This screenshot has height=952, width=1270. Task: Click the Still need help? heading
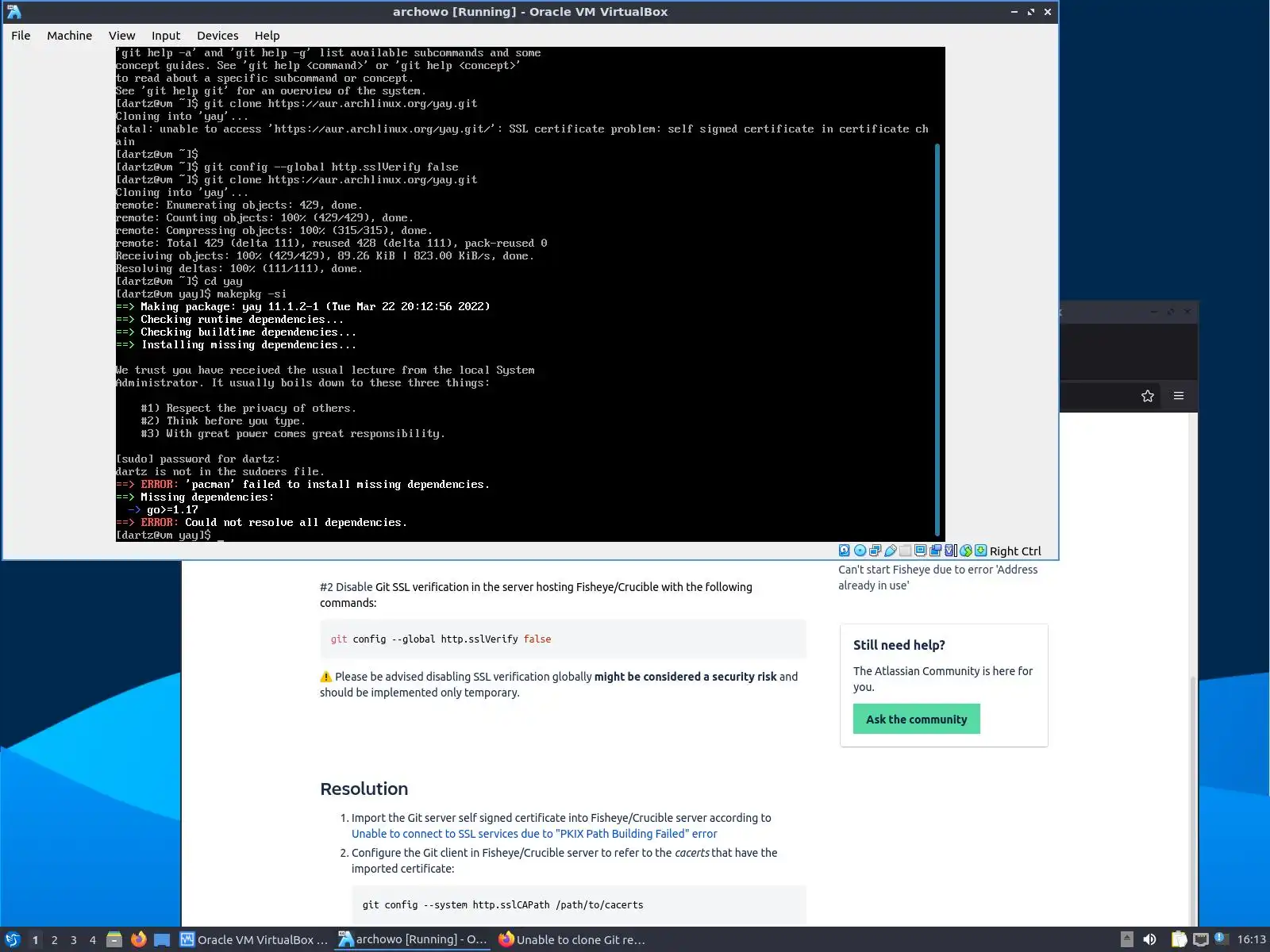pyautogui.click(x=899, y=645)
